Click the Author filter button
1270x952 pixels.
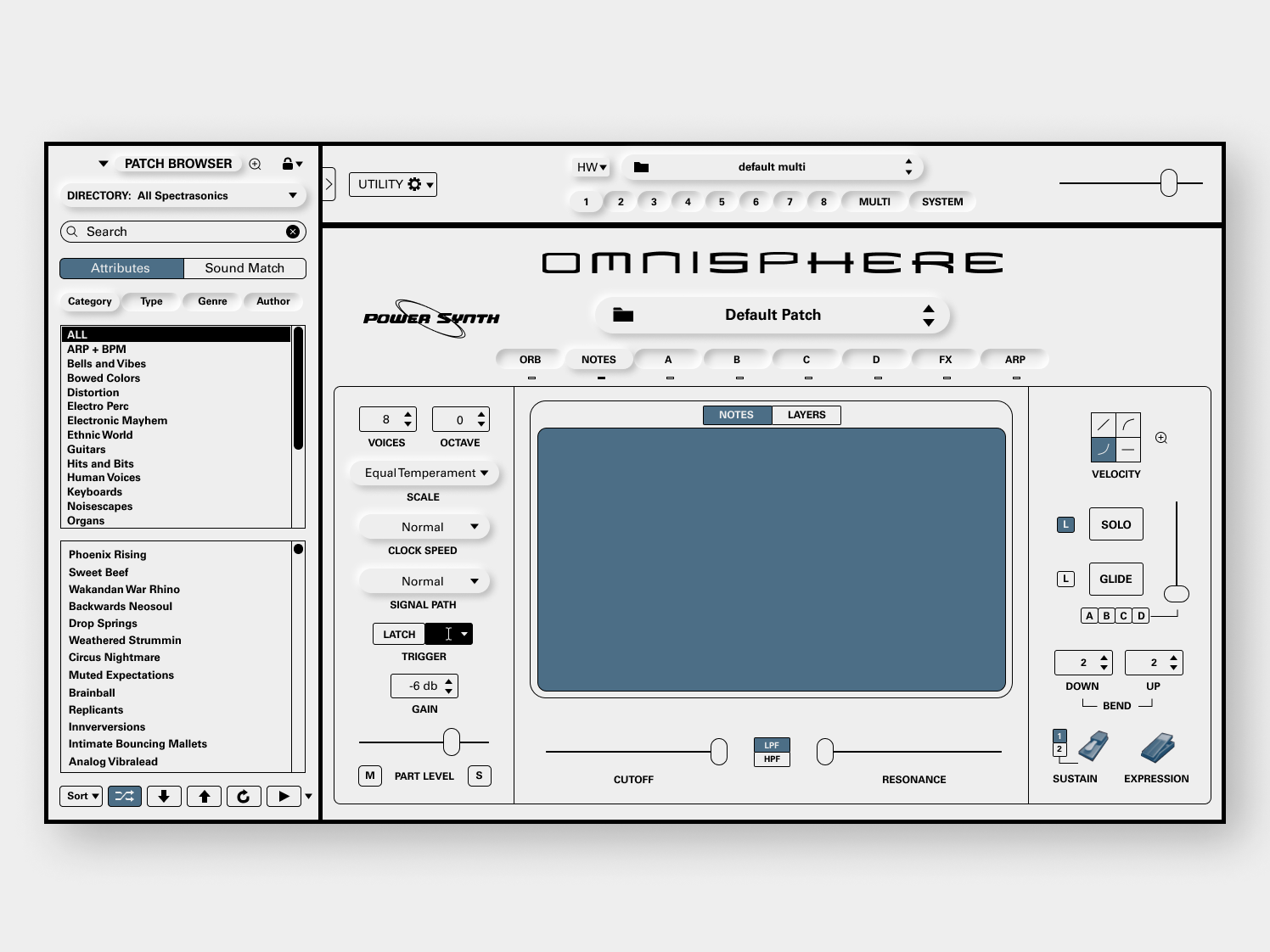(x=273, y=301)
